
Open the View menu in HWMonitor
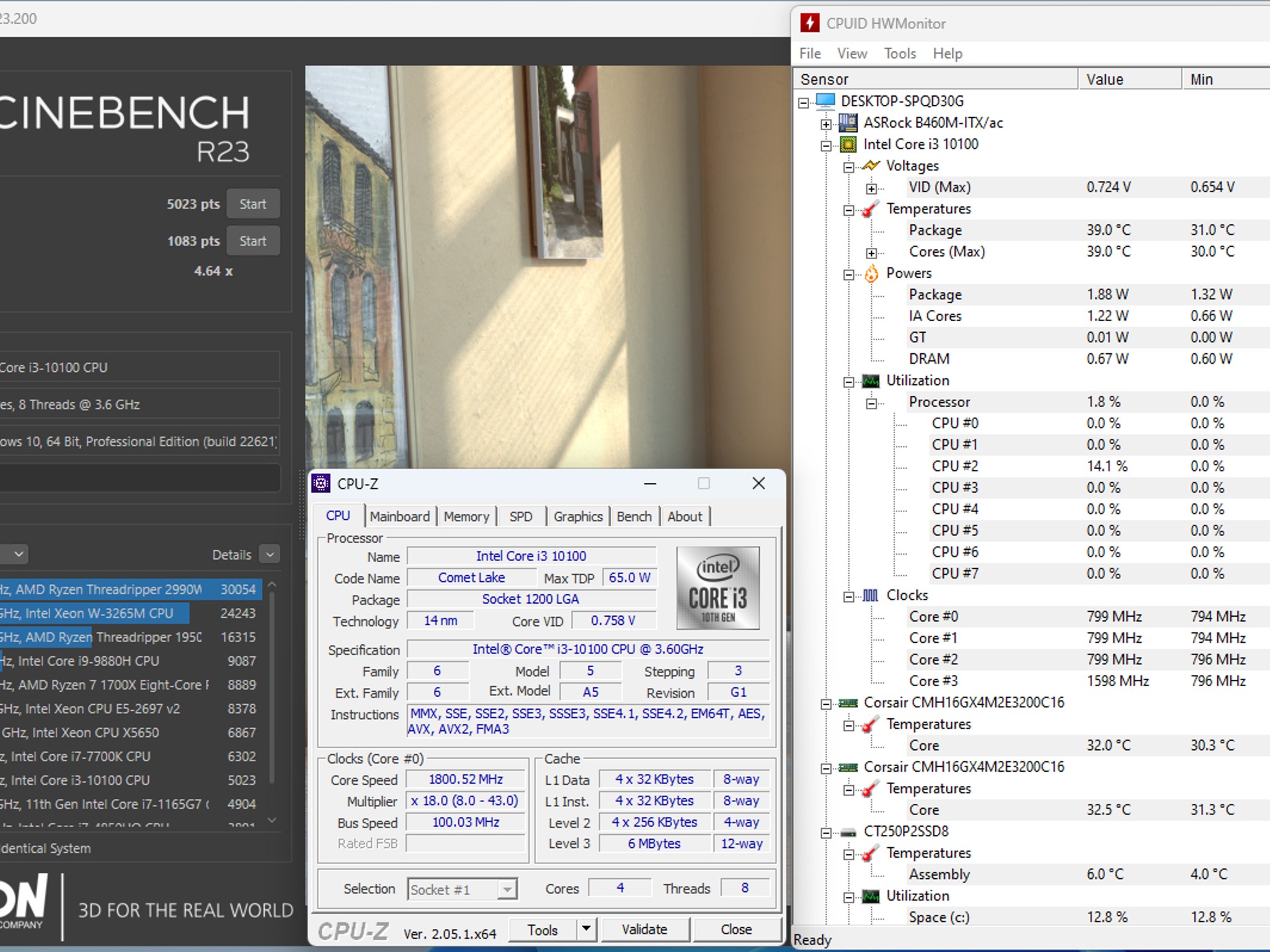[852, 53]
